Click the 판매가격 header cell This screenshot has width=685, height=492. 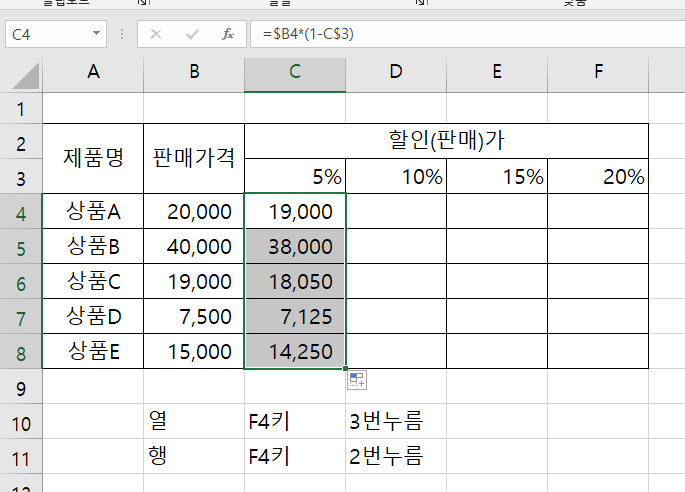[x=194, y=159]
